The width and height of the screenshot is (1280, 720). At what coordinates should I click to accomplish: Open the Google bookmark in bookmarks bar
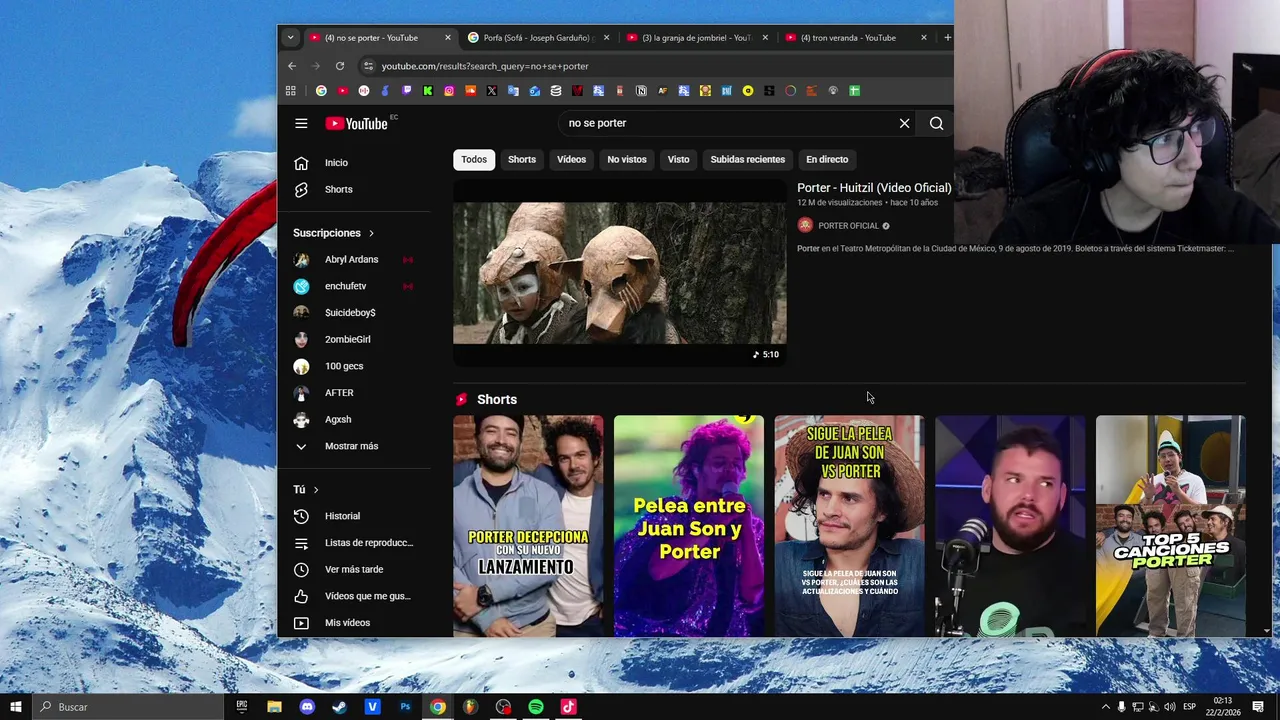click(321, 90)
